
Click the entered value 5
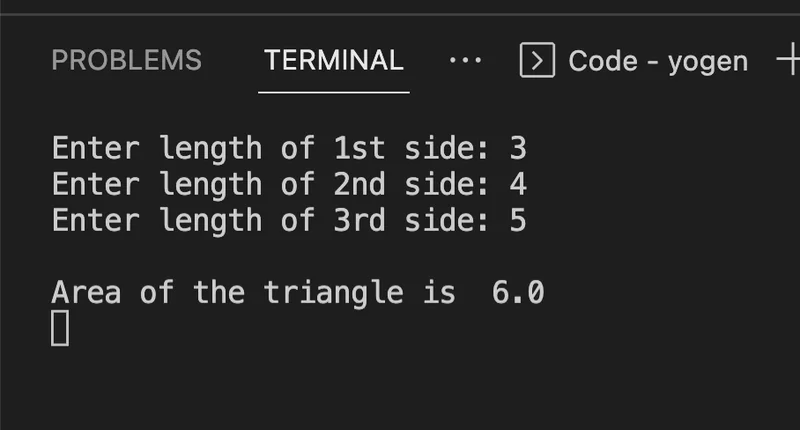[517, 220]
